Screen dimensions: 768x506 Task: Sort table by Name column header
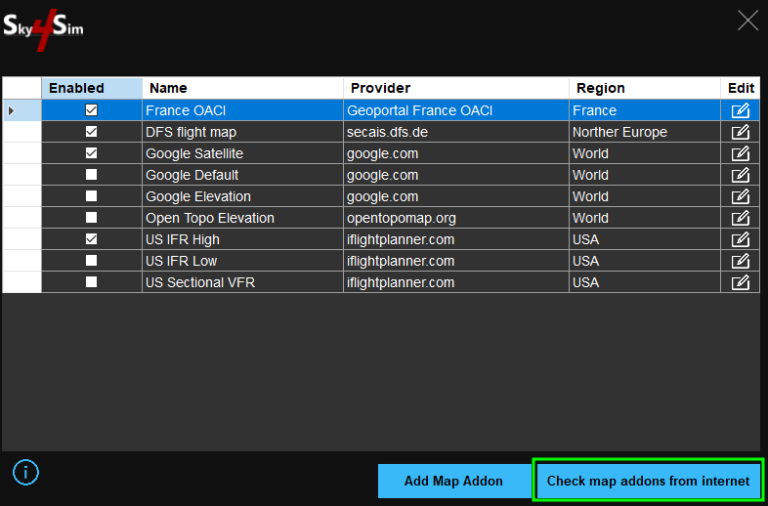pos(243,88)
